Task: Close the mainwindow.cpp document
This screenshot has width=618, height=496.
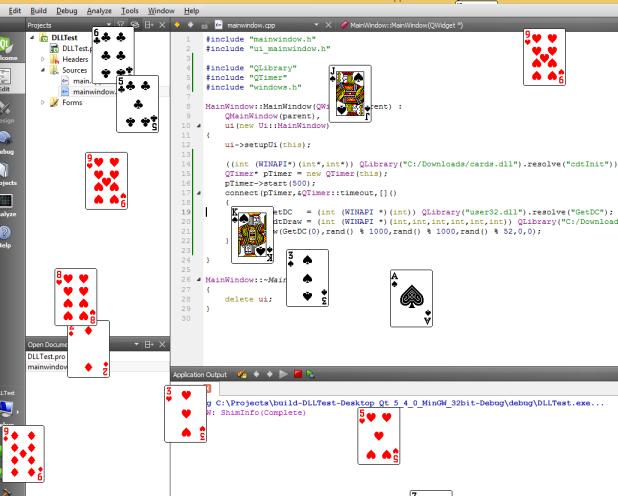Action: click(x=328, y=25)
